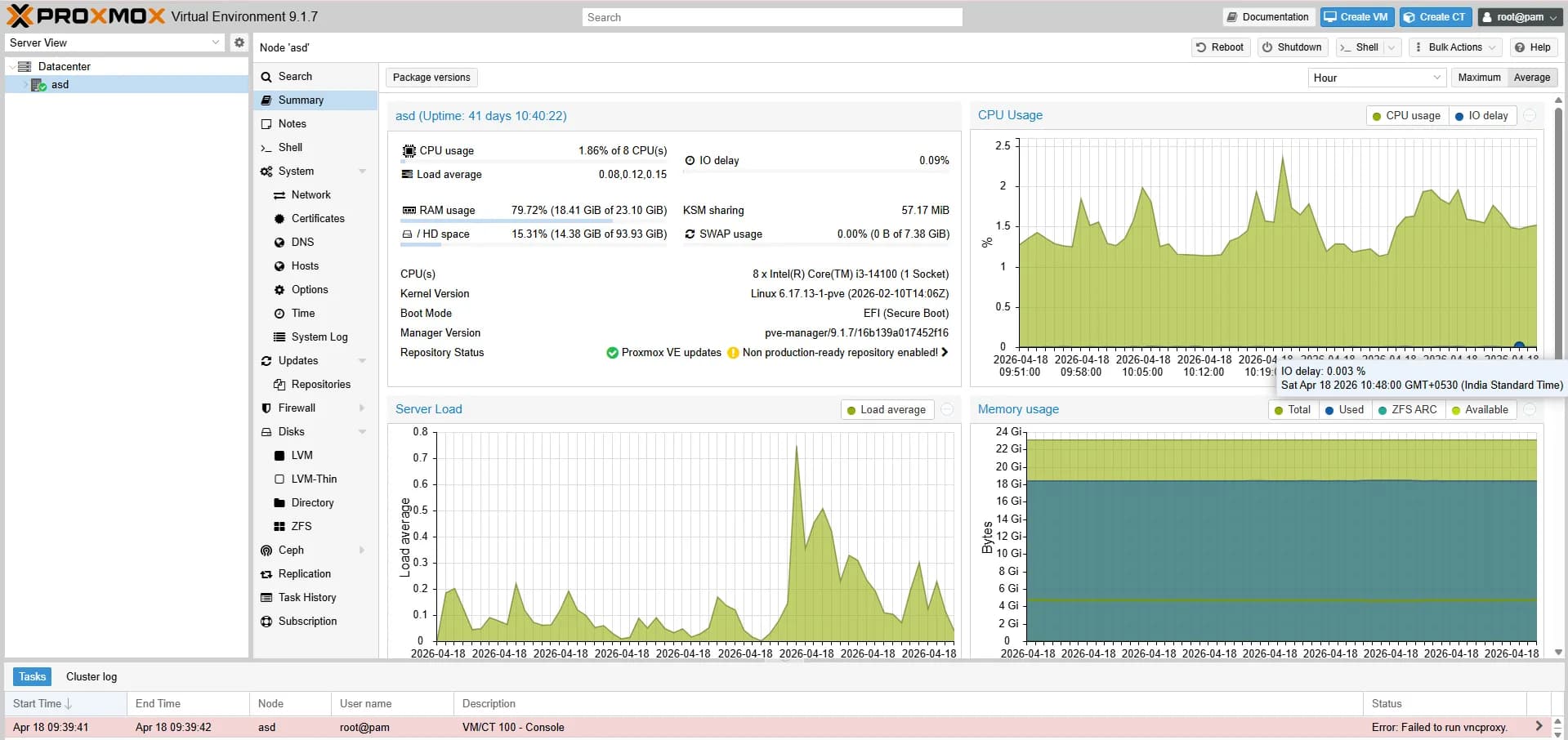Open the Shell entry via its terminal icon
The image size is (1568, 740).
[266, 147]
